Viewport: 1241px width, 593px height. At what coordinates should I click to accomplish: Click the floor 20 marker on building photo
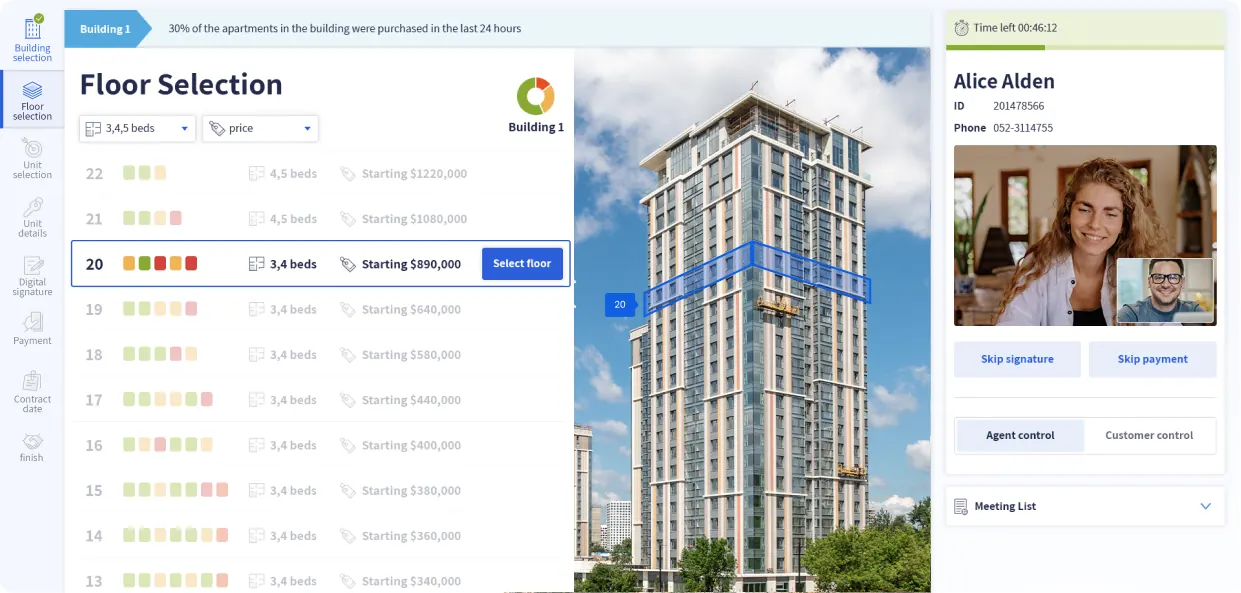pyautogui.click(x=620, y=305)
